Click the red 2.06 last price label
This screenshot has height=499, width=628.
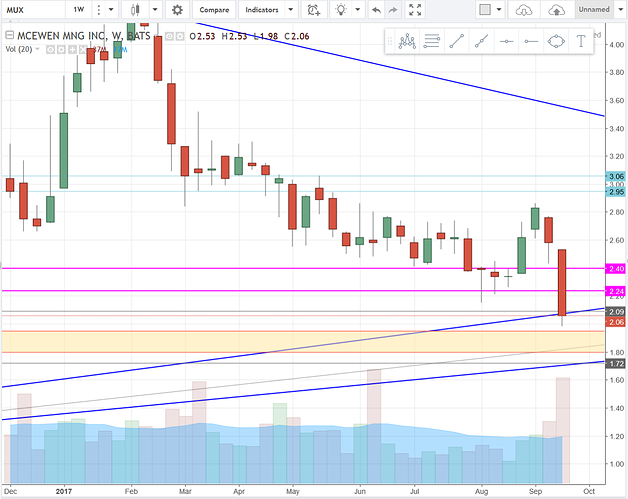616,322
